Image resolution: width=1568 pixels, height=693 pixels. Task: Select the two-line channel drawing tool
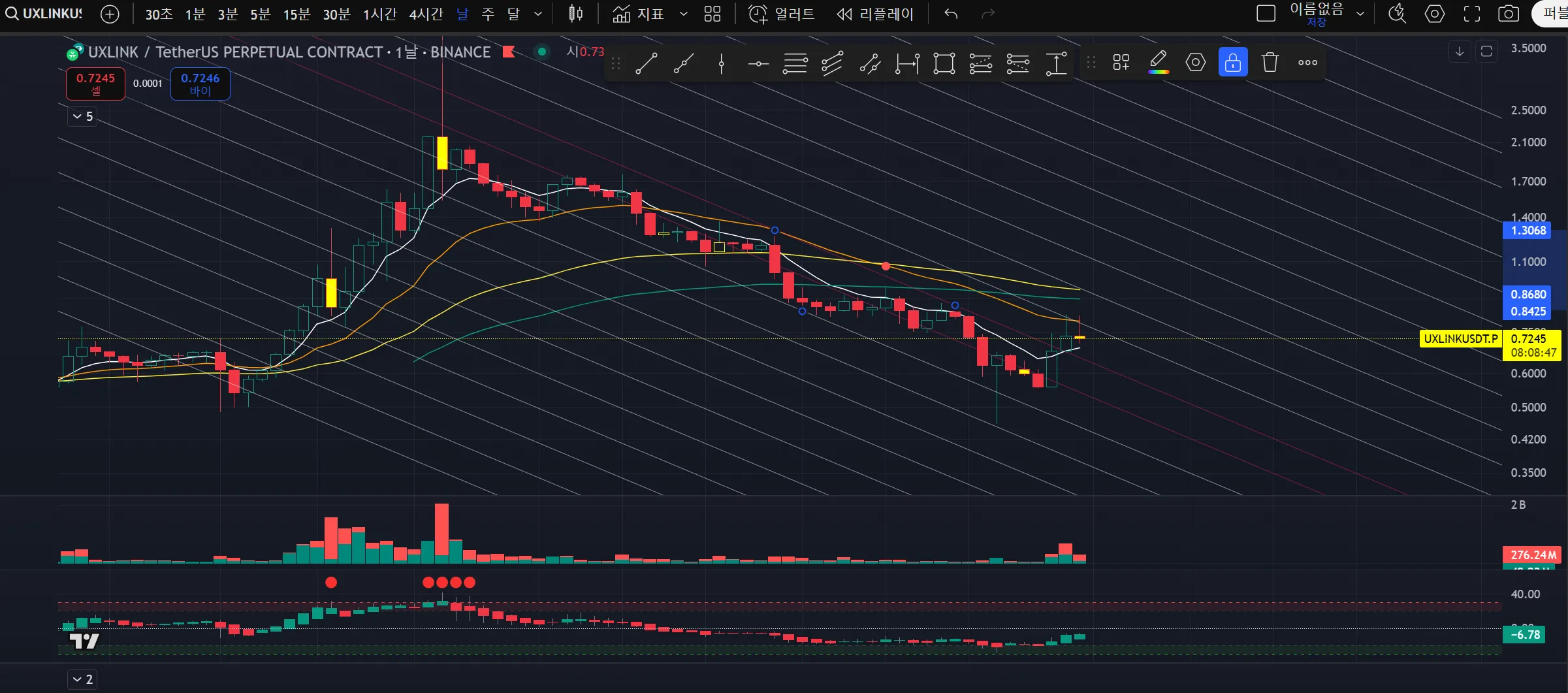point(870,63)
